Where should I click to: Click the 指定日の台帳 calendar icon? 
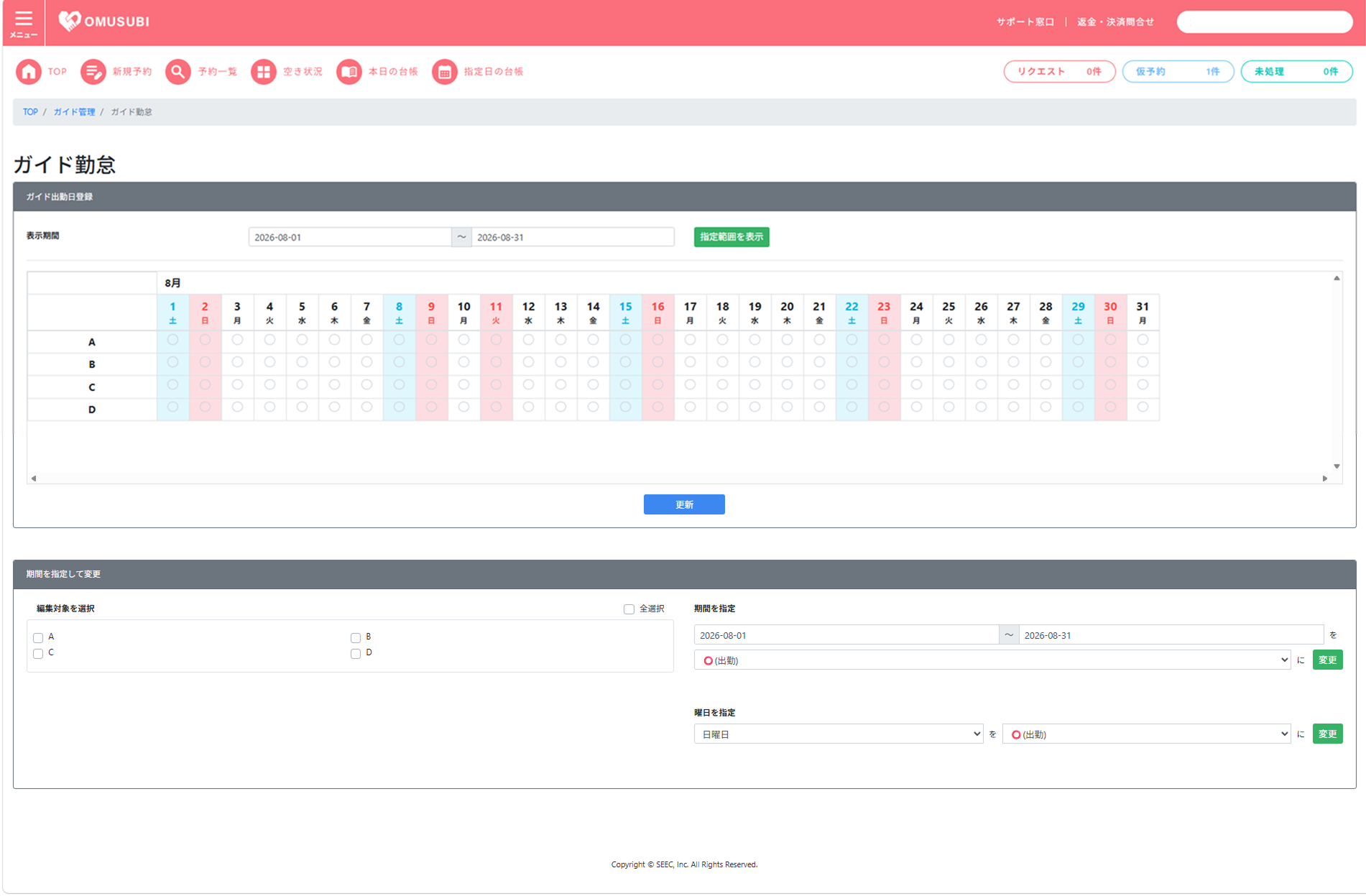tap(445, 72)
